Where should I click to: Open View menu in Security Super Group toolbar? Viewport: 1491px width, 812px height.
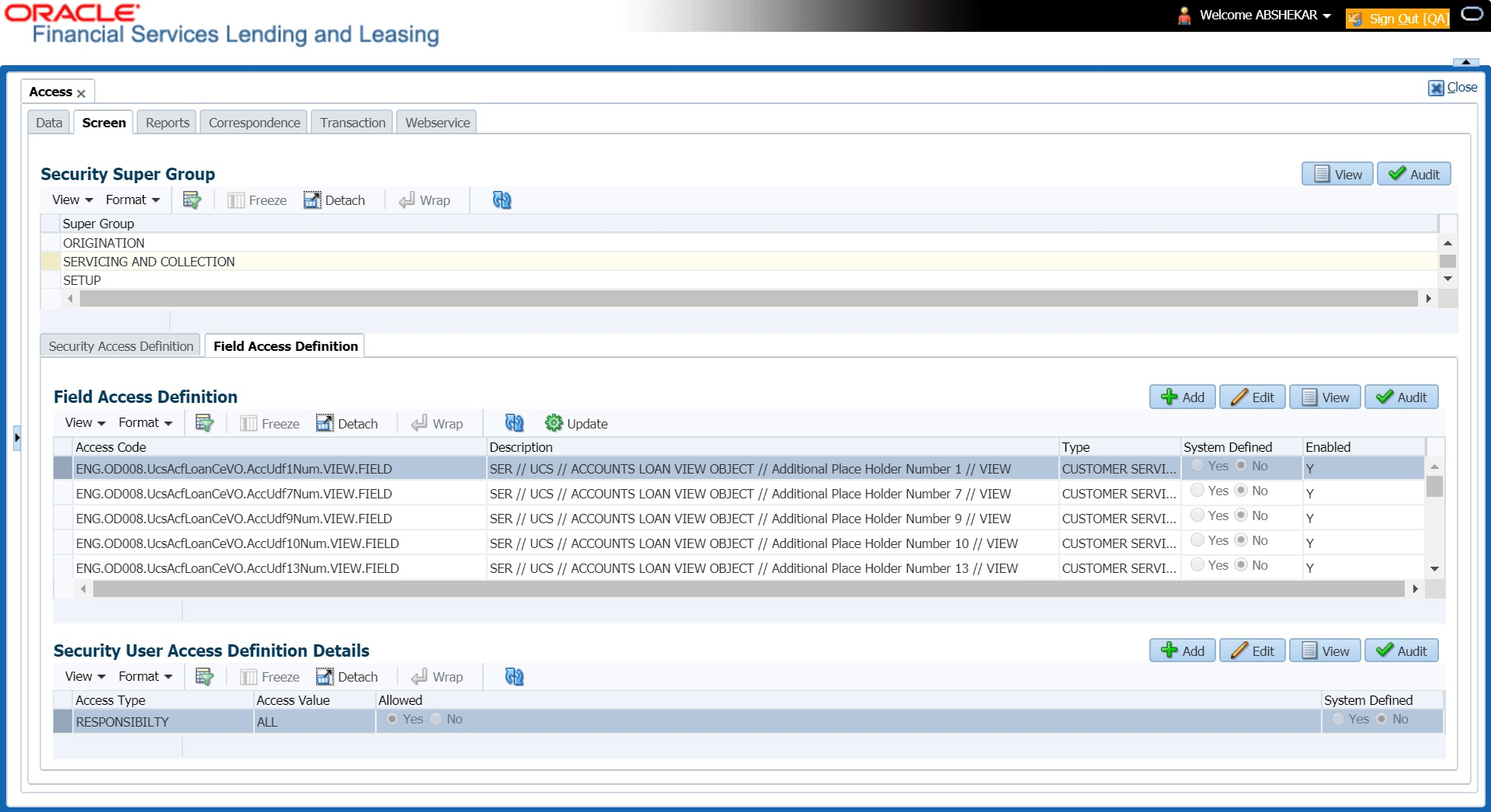(x=72, y=200)
